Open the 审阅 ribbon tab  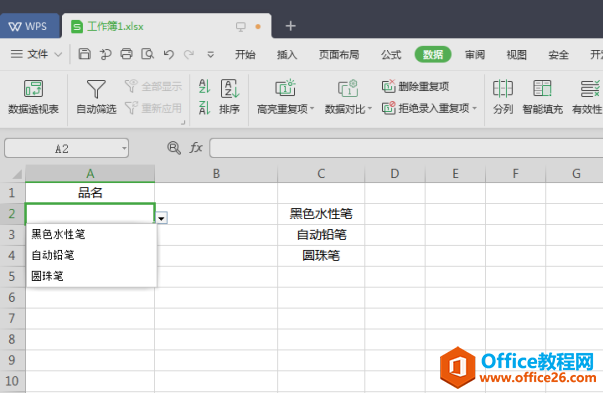pos(475,55)
